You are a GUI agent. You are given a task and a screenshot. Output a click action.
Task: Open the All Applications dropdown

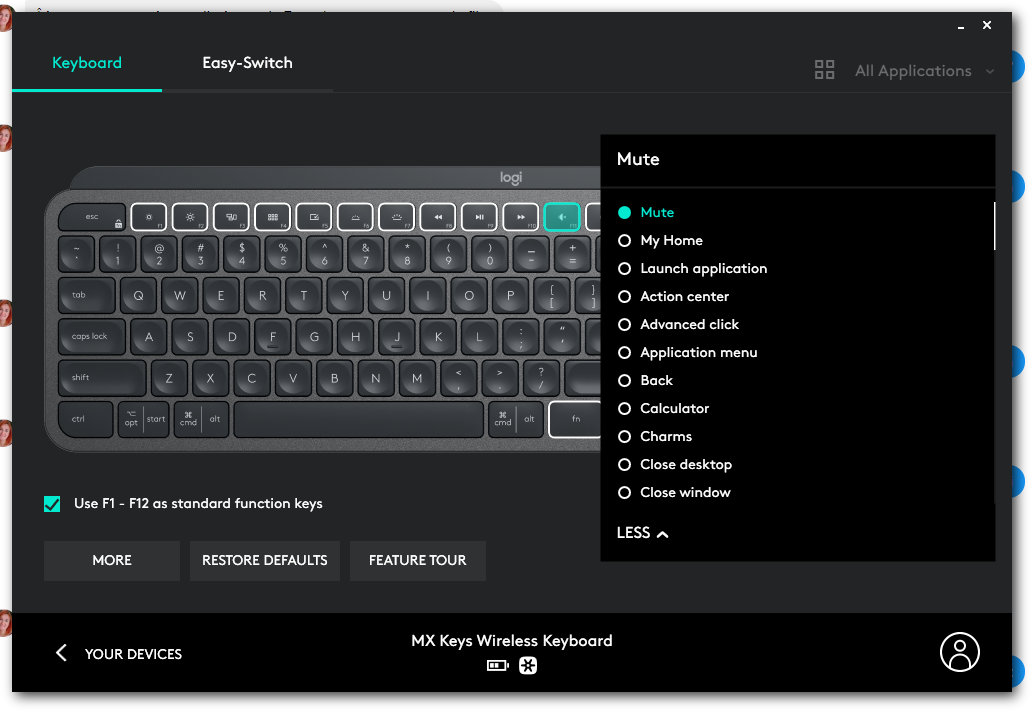coord(904,70)
